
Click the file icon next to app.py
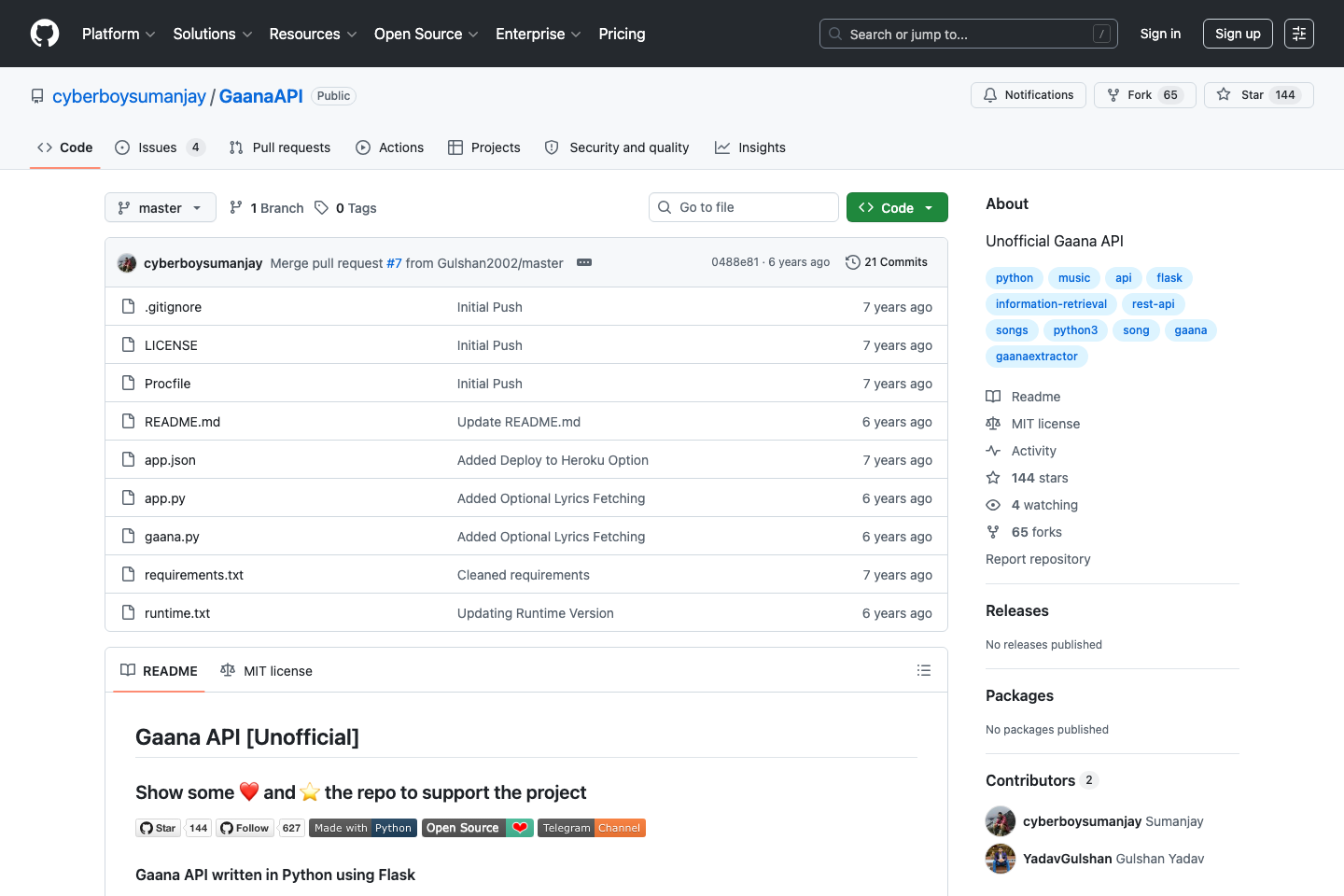click(x=128, y=497)
